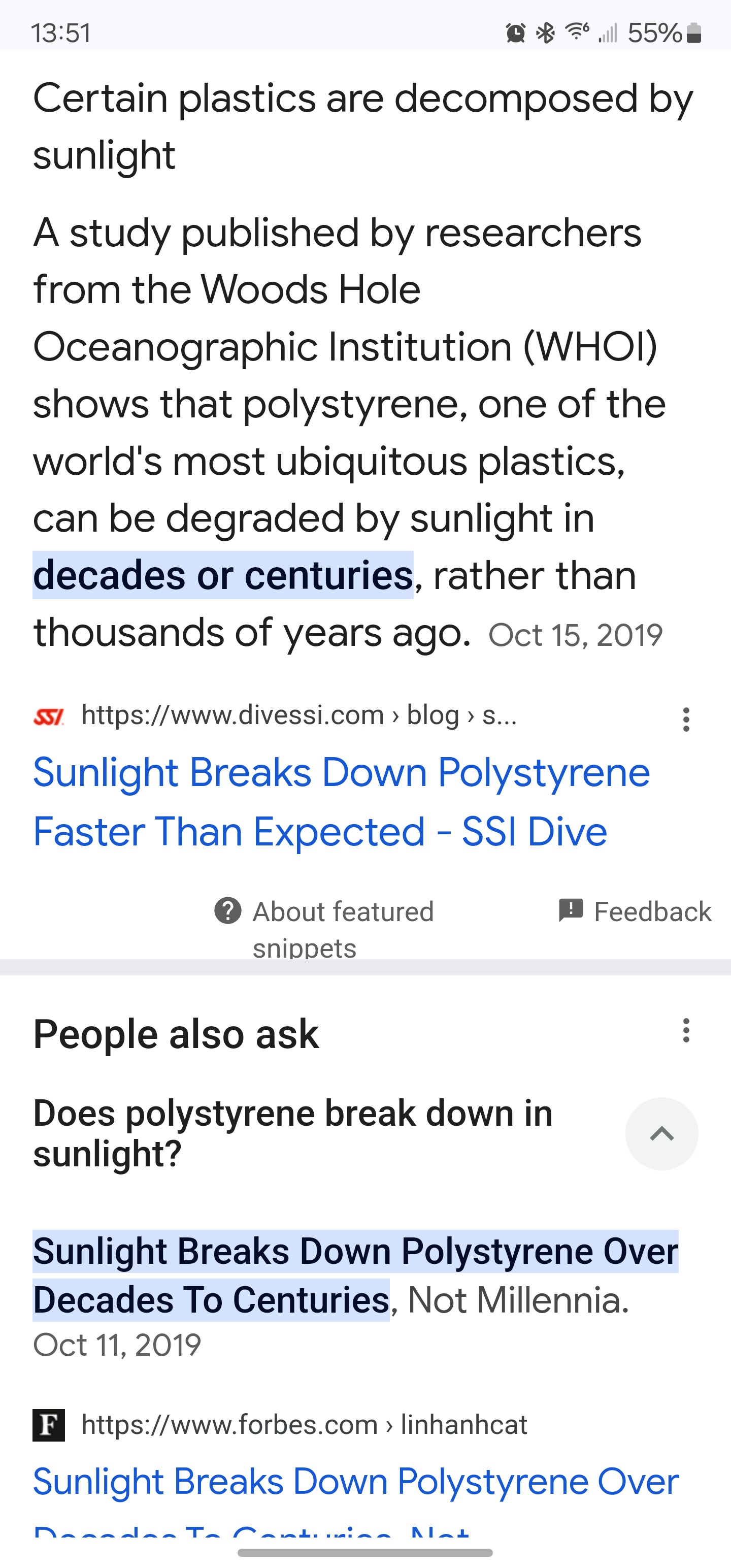The height and width of the screenshot is (1568, 731).
Task: Tap the divessi.com URL breadcrumb
Action: (x=299, y=715)
